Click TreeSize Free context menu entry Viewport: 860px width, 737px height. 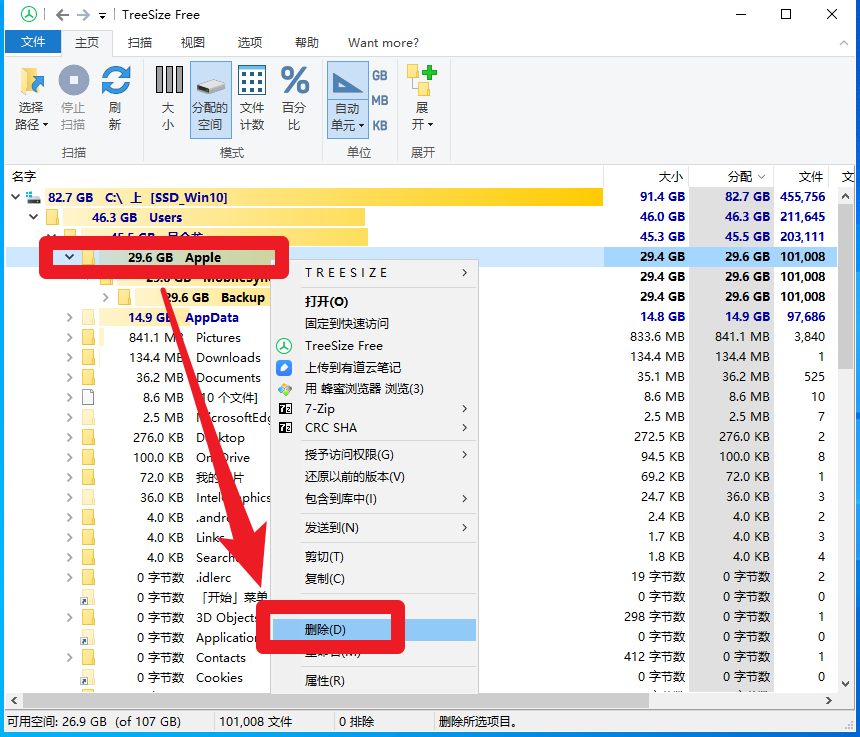click(375, 345)
